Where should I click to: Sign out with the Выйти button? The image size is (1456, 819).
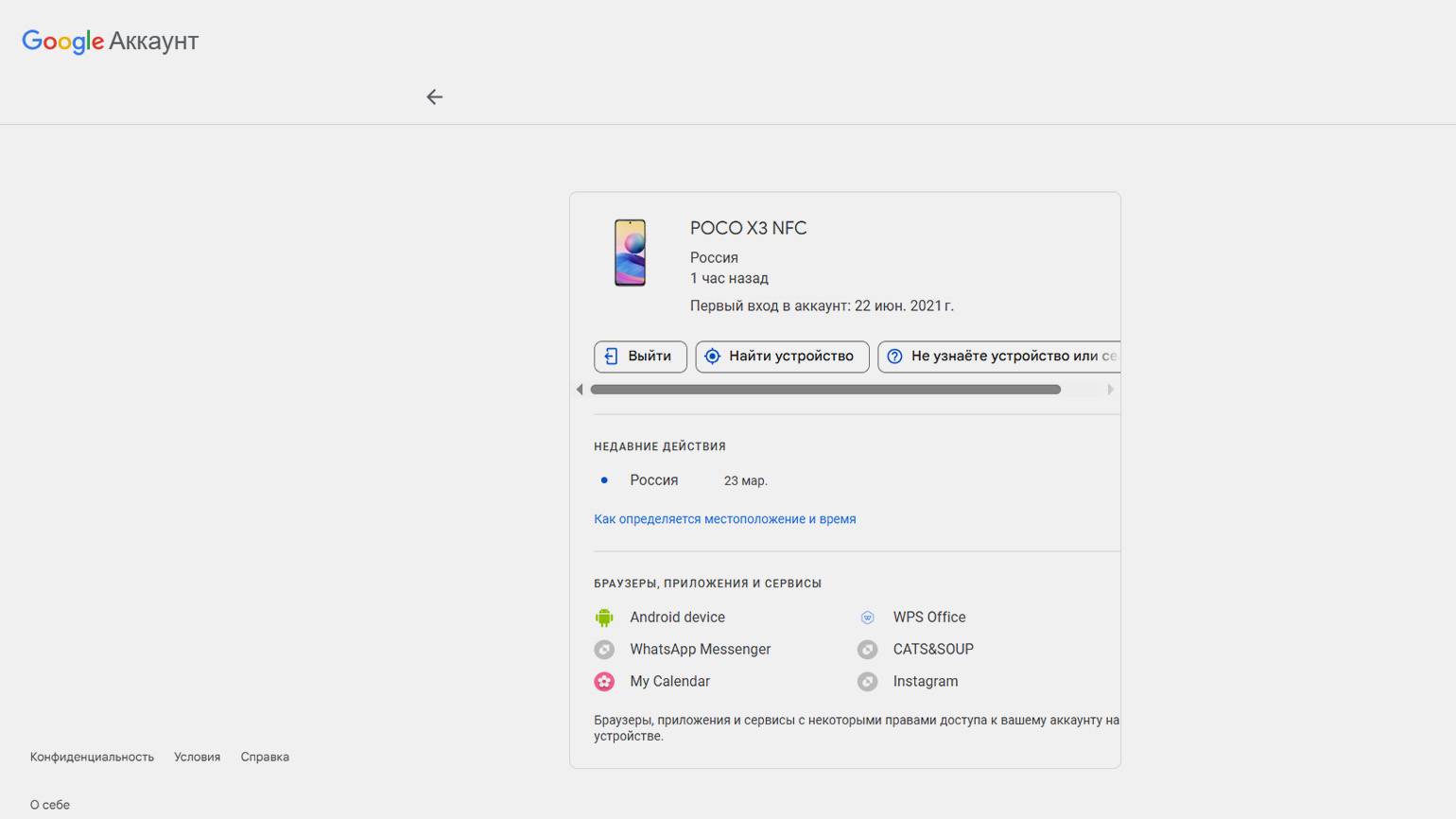point(640,357)
